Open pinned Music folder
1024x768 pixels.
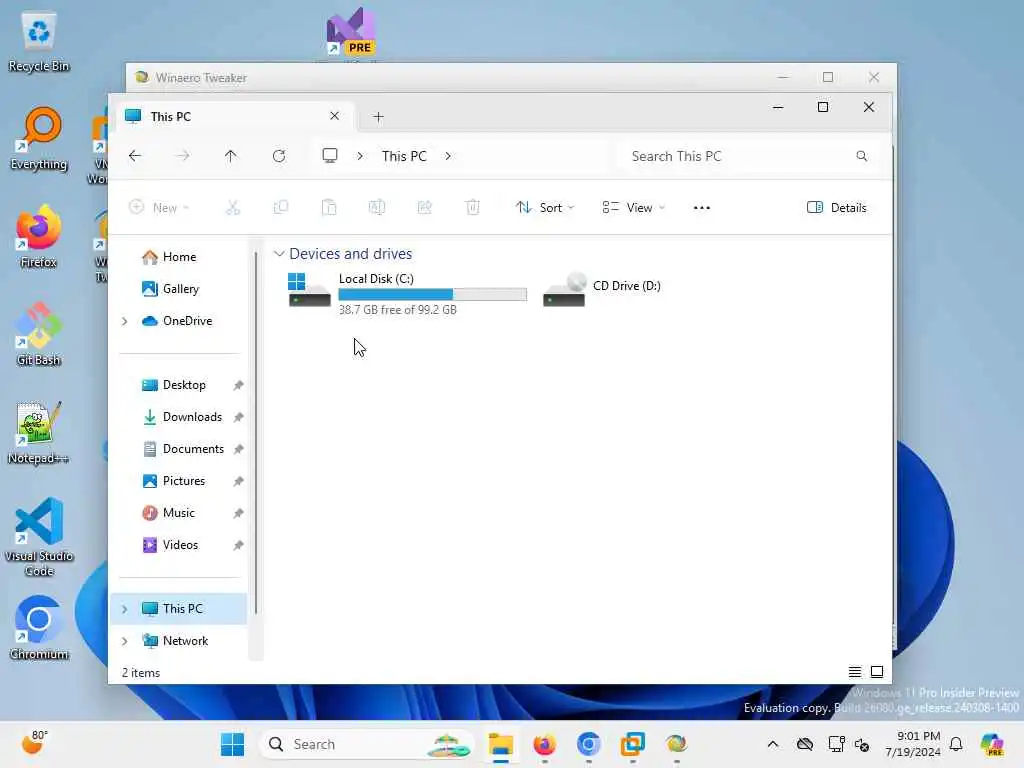[x=178, y=513]
